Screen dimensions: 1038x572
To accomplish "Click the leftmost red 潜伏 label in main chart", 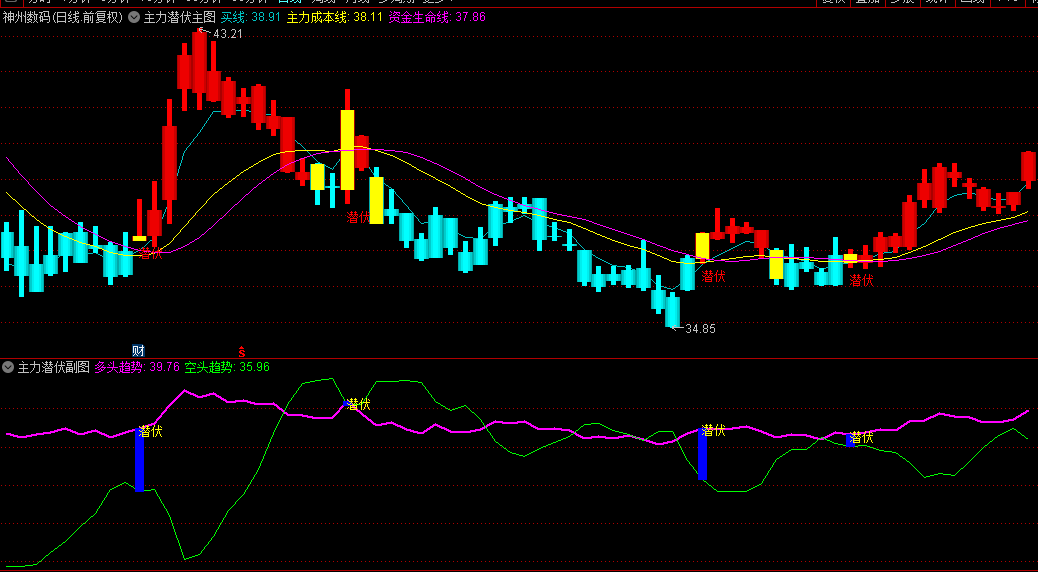I will (151, 254).
